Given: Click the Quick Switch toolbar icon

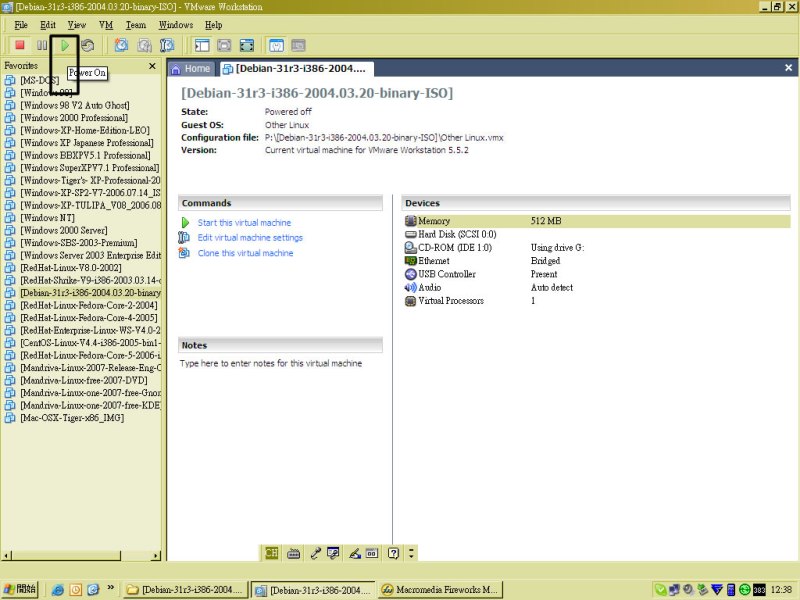Looking at the screenshot, I should click(x=224, y=45).
